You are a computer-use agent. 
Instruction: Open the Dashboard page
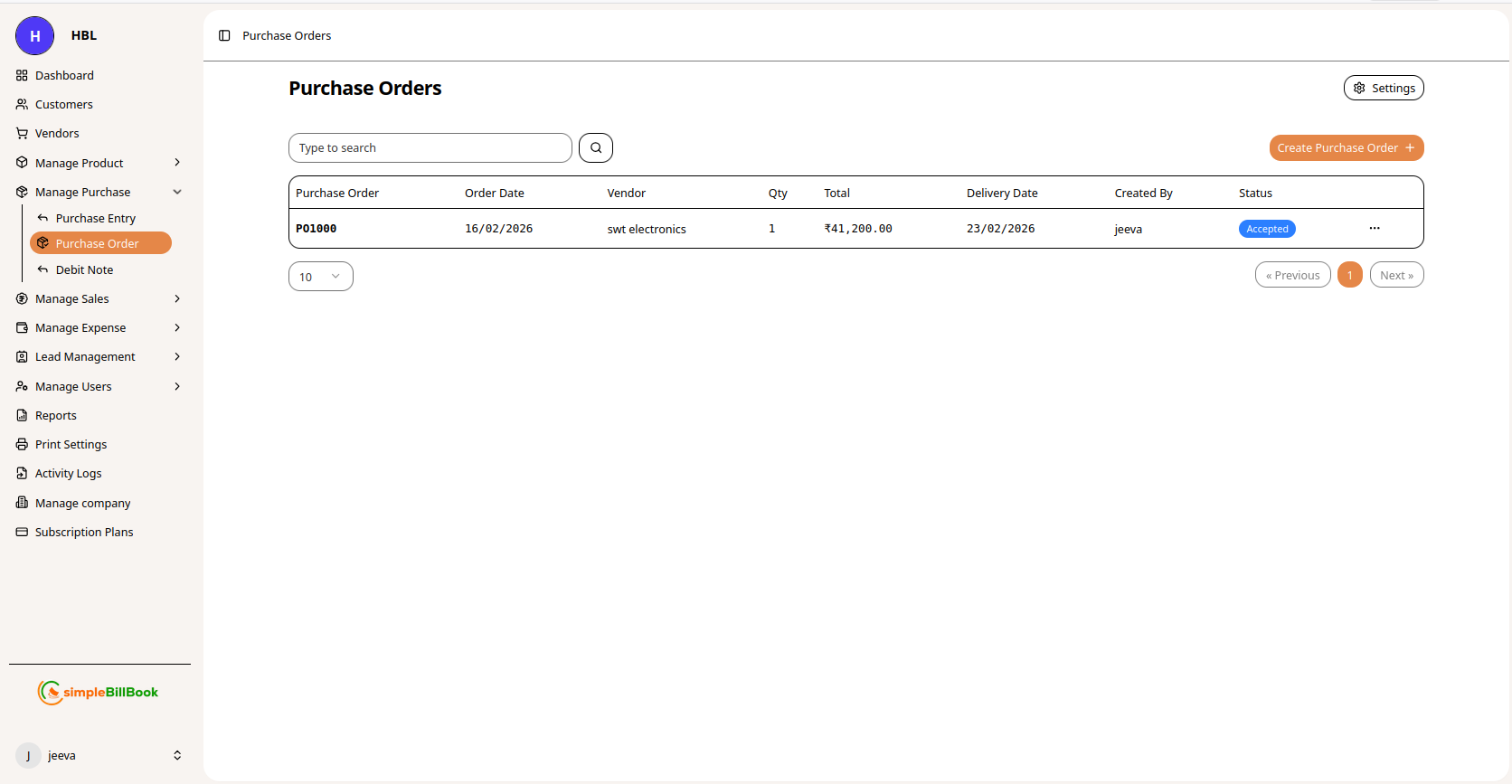pos(64,76)
